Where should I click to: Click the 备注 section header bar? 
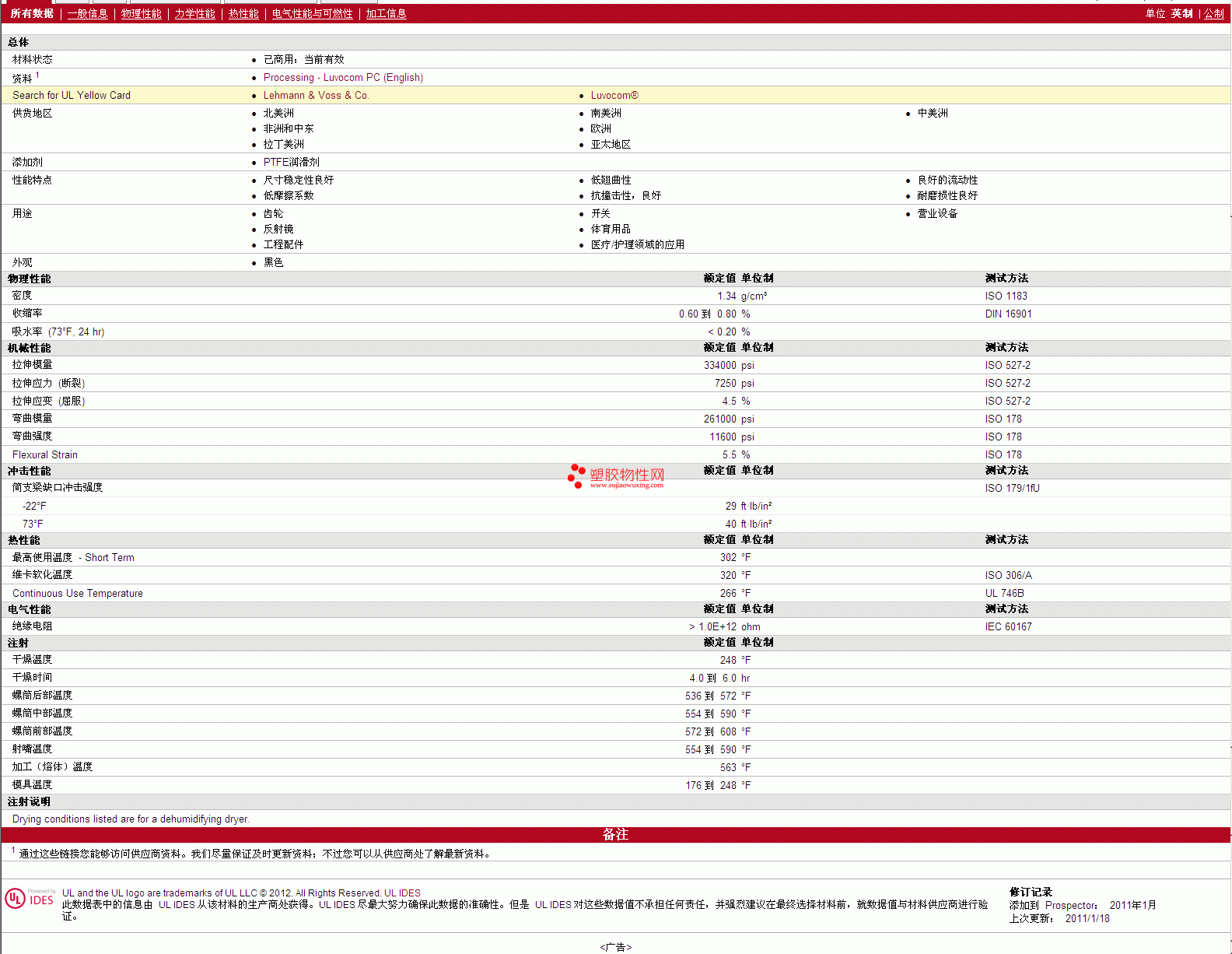point(616,834)
